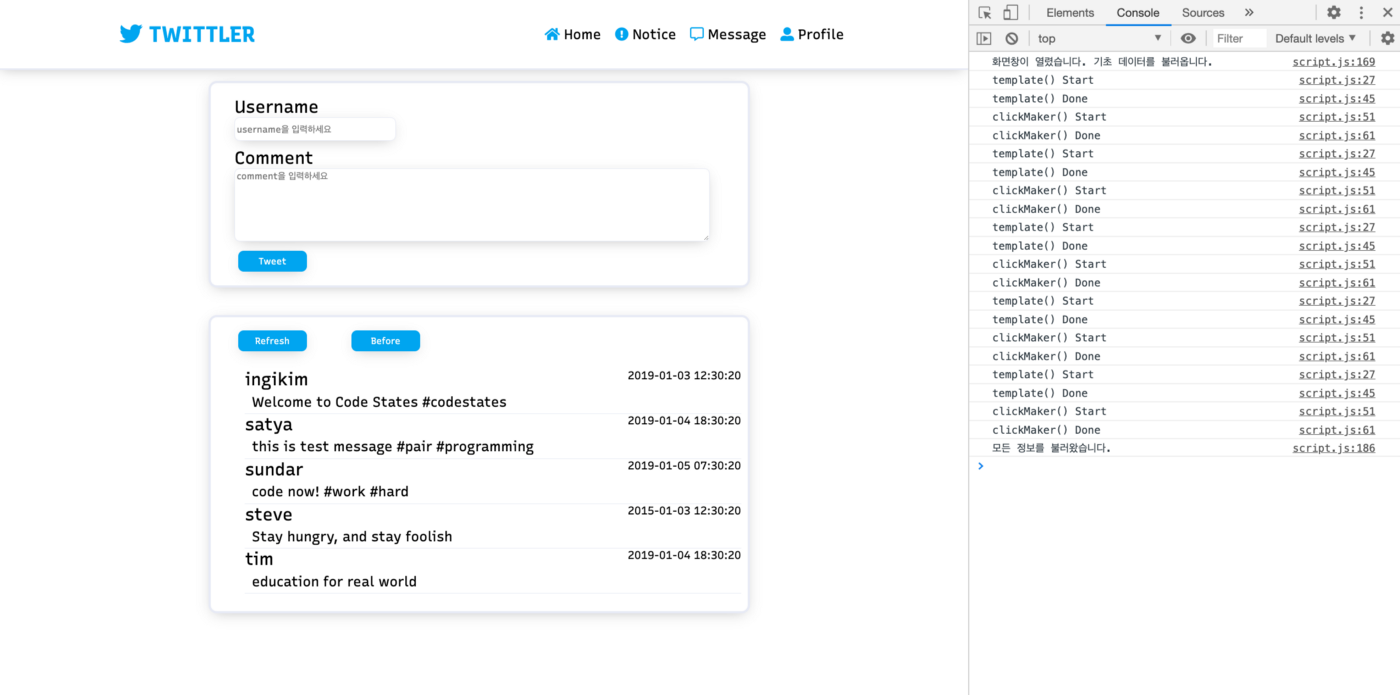The width and height of the screenshot is (1400, 695).
Task: Click the Twittler bird logo icon
Action: [x=131, y=34]
